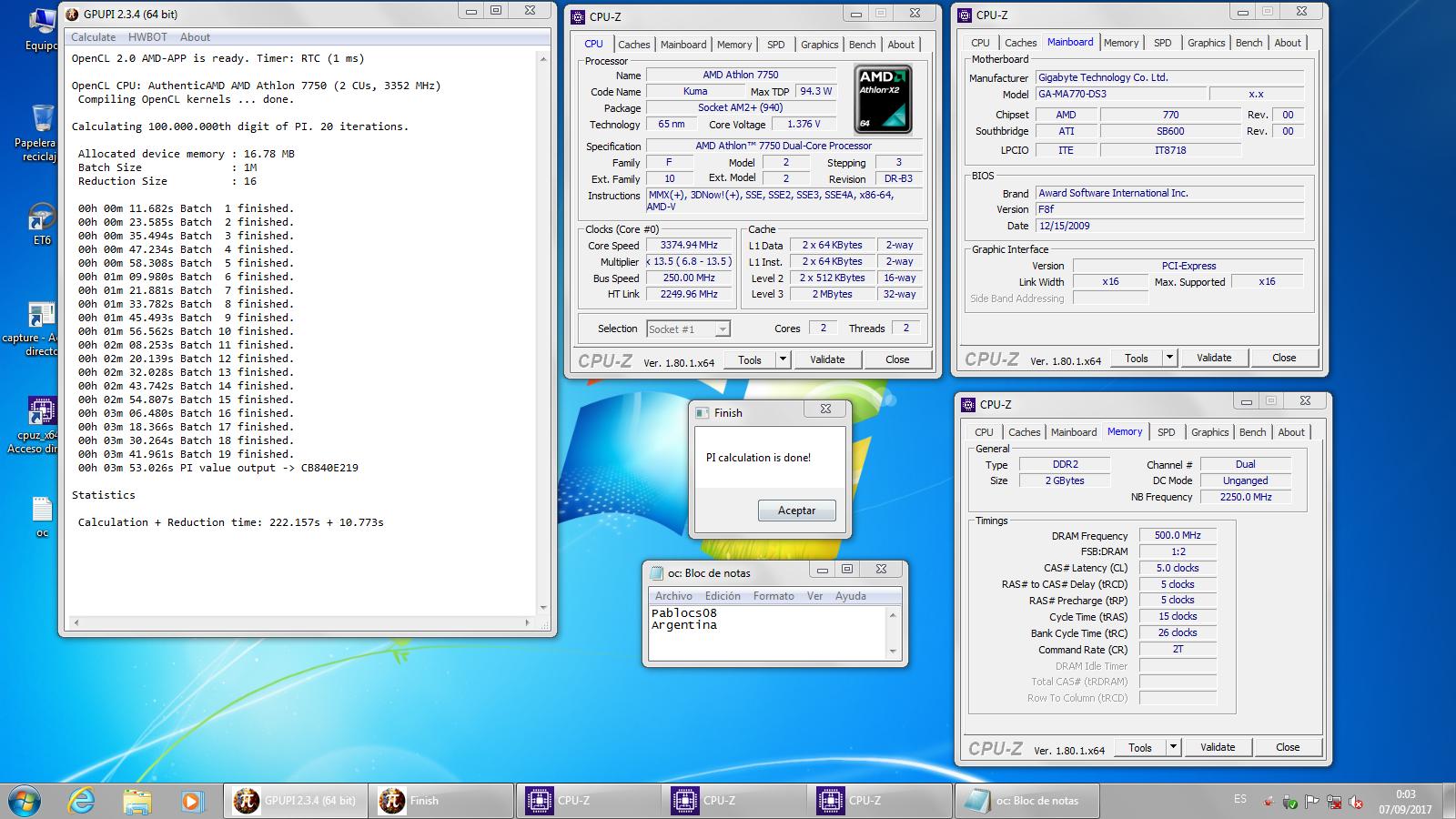The image size is (1456, 819).
Task: Switch to GPUPI 2.3.4 taskbar button
Action: pyautogui.click(x=296, y=801)
